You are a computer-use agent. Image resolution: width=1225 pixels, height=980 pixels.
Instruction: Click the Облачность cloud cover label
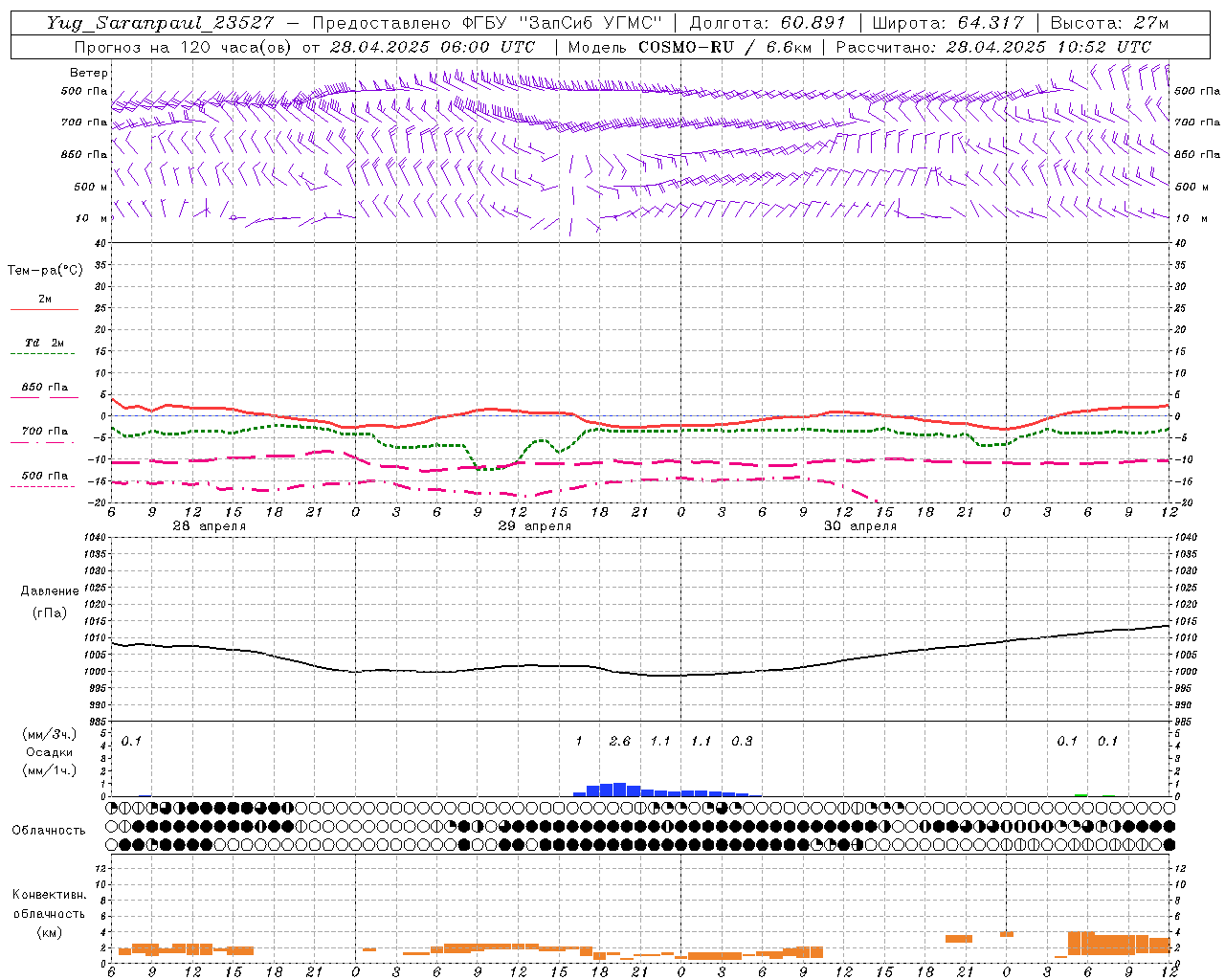(49, 830)
